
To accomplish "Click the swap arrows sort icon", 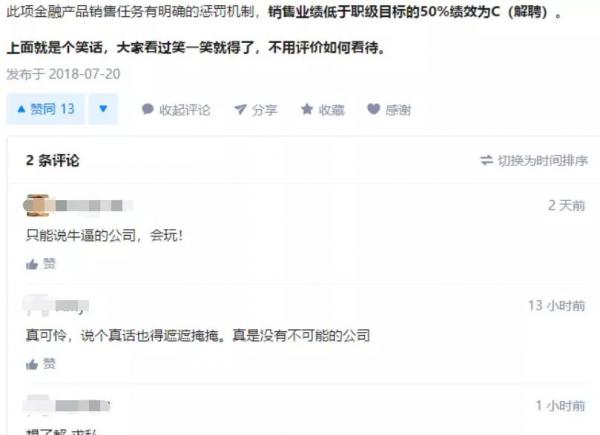I will [x=487, y=160].
